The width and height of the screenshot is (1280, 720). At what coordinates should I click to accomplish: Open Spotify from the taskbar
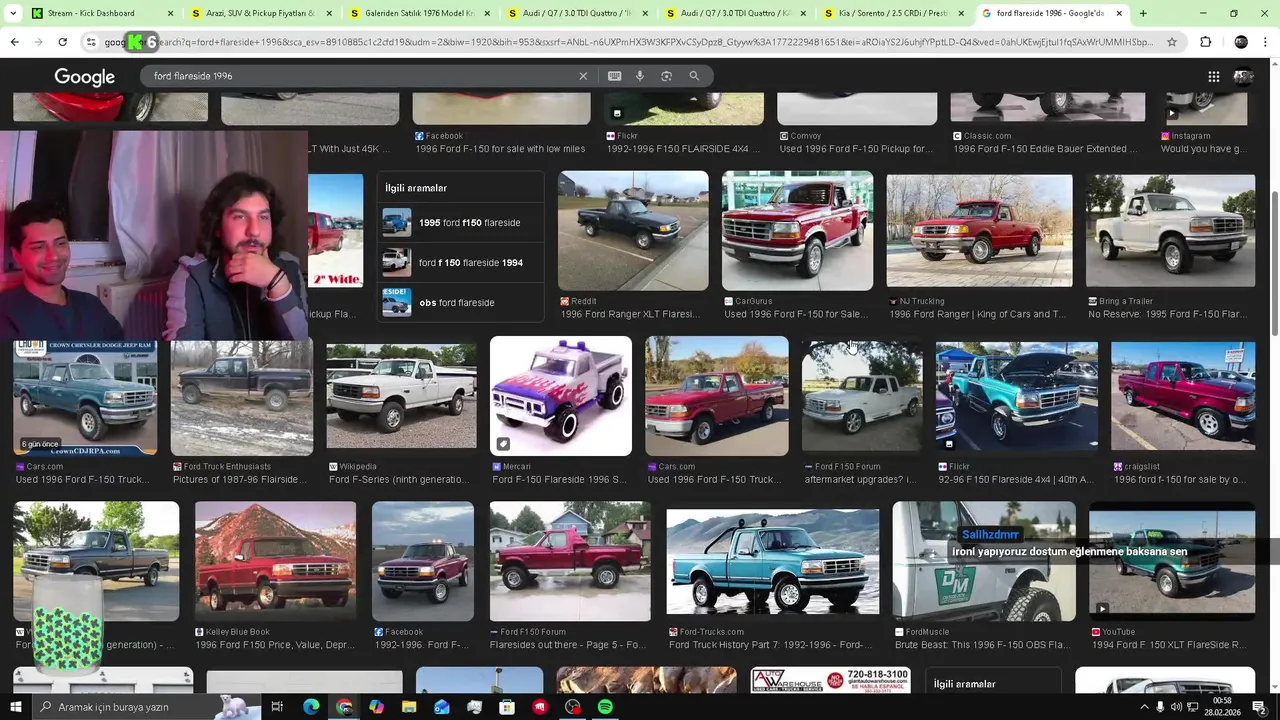coord(605,707)
